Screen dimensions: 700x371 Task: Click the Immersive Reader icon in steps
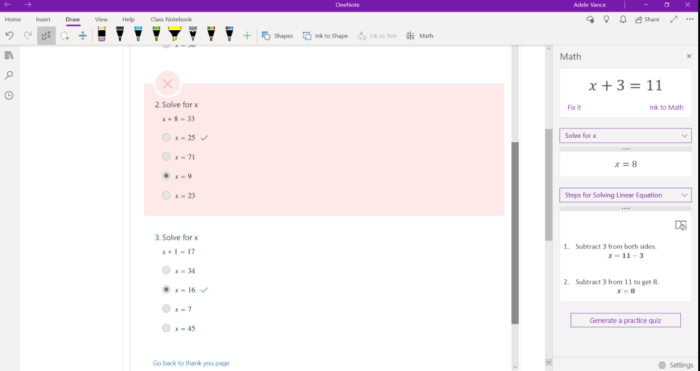(x=680, y=225)
